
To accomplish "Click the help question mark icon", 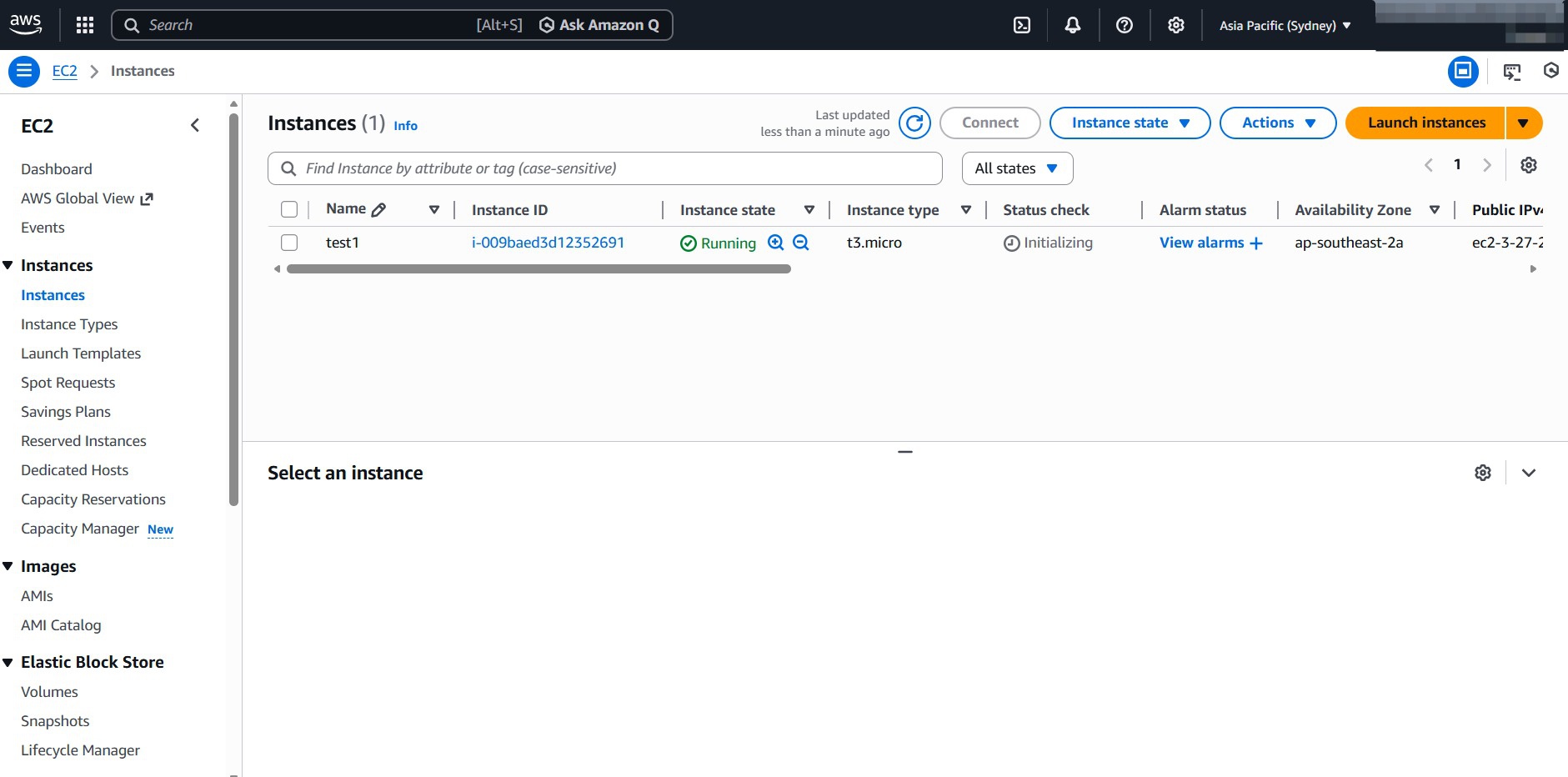I will click(x=1124, y=25).
